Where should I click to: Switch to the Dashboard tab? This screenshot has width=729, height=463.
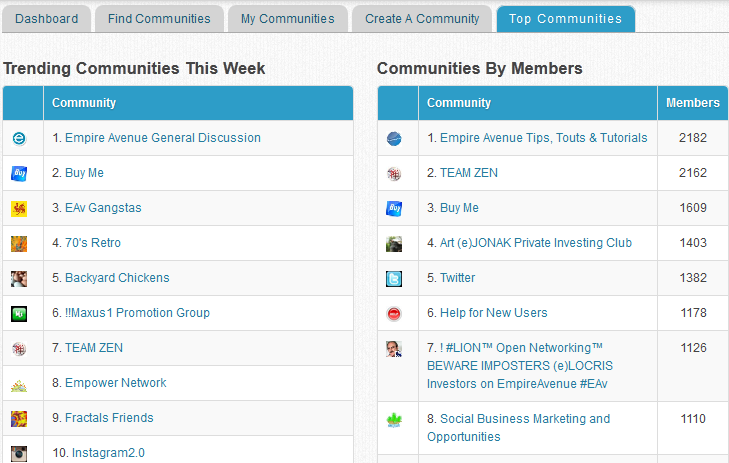point(46,19)
